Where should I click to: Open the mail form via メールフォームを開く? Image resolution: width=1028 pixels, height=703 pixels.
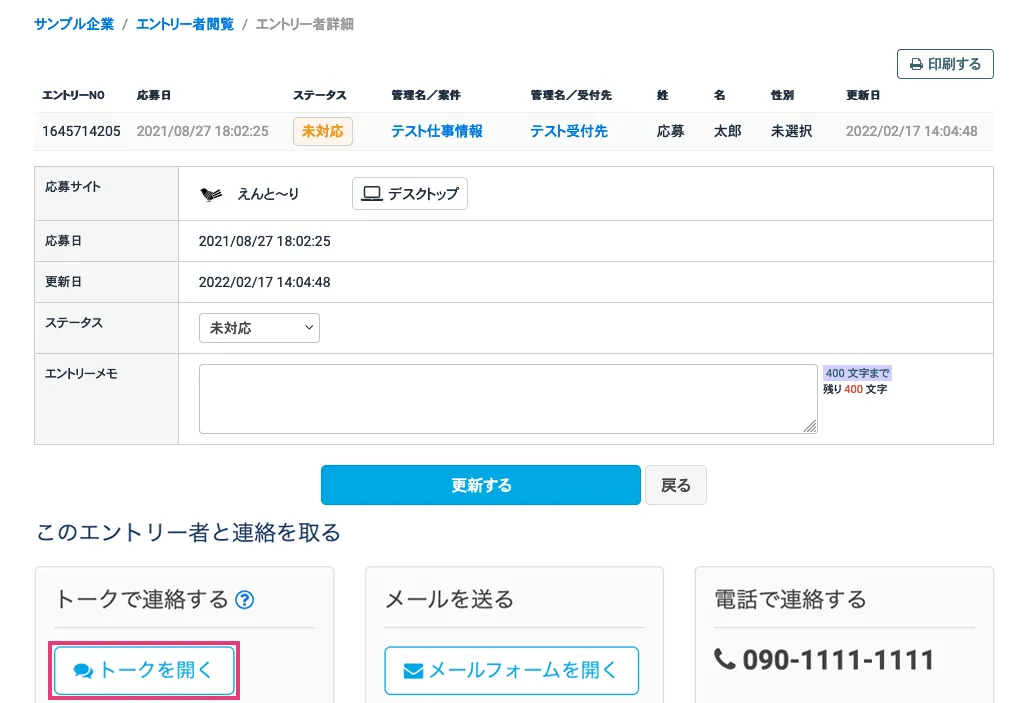point(511,670)
